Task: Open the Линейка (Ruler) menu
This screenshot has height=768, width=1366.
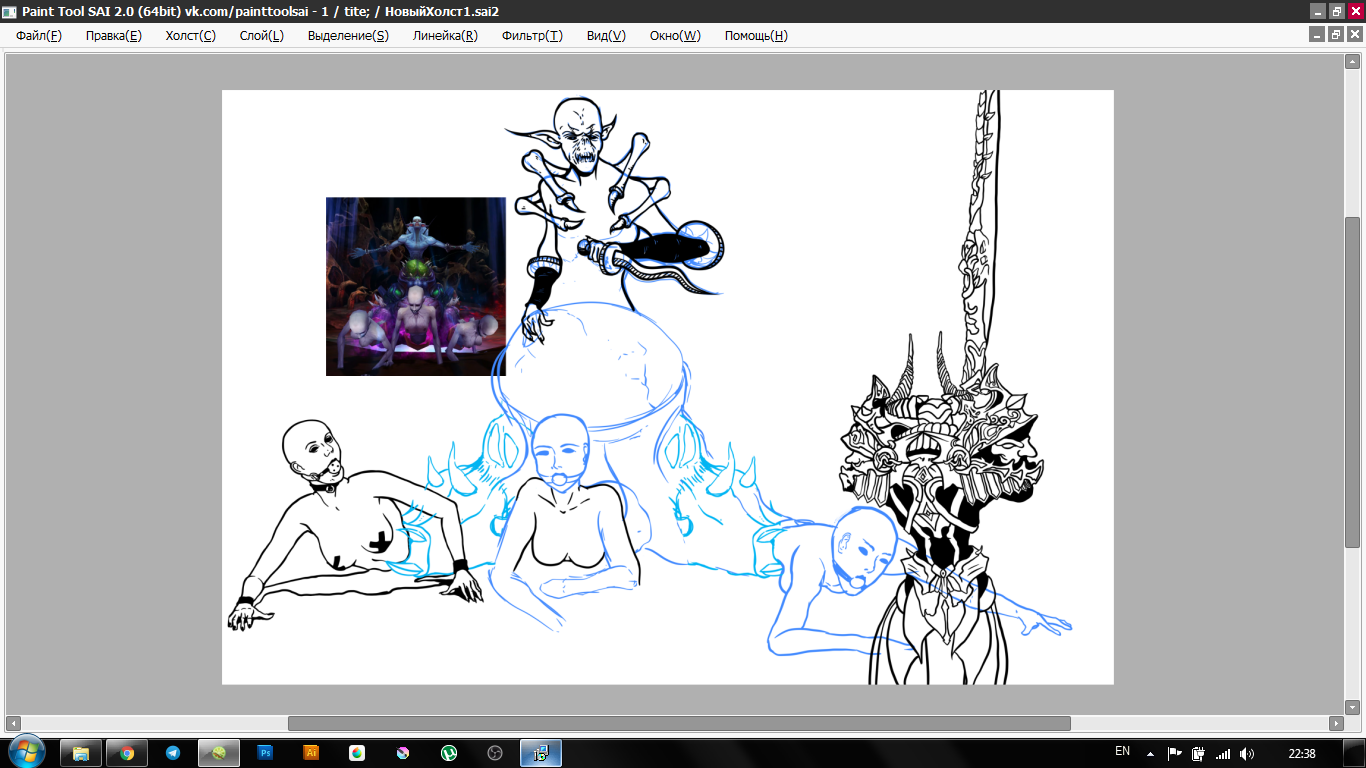Action: coord(445,36)
